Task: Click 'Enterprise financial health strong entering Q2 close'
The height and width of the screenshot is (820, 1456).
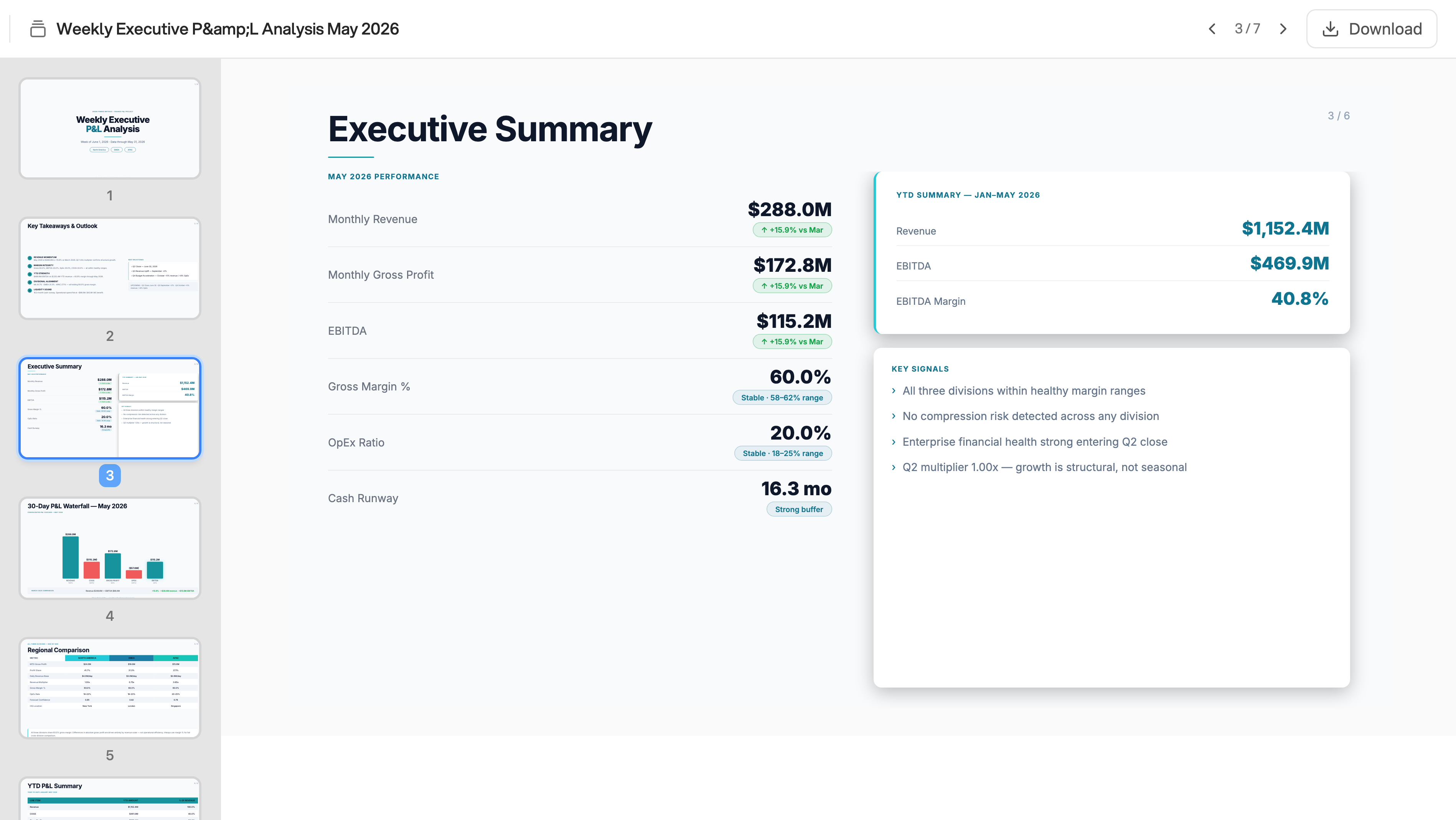Action: coord(1035,441)
